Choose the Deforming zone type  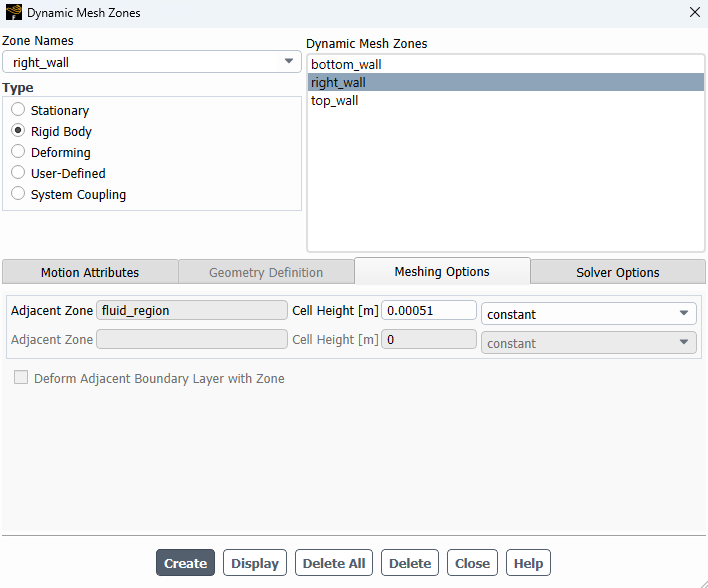(18, 152)
